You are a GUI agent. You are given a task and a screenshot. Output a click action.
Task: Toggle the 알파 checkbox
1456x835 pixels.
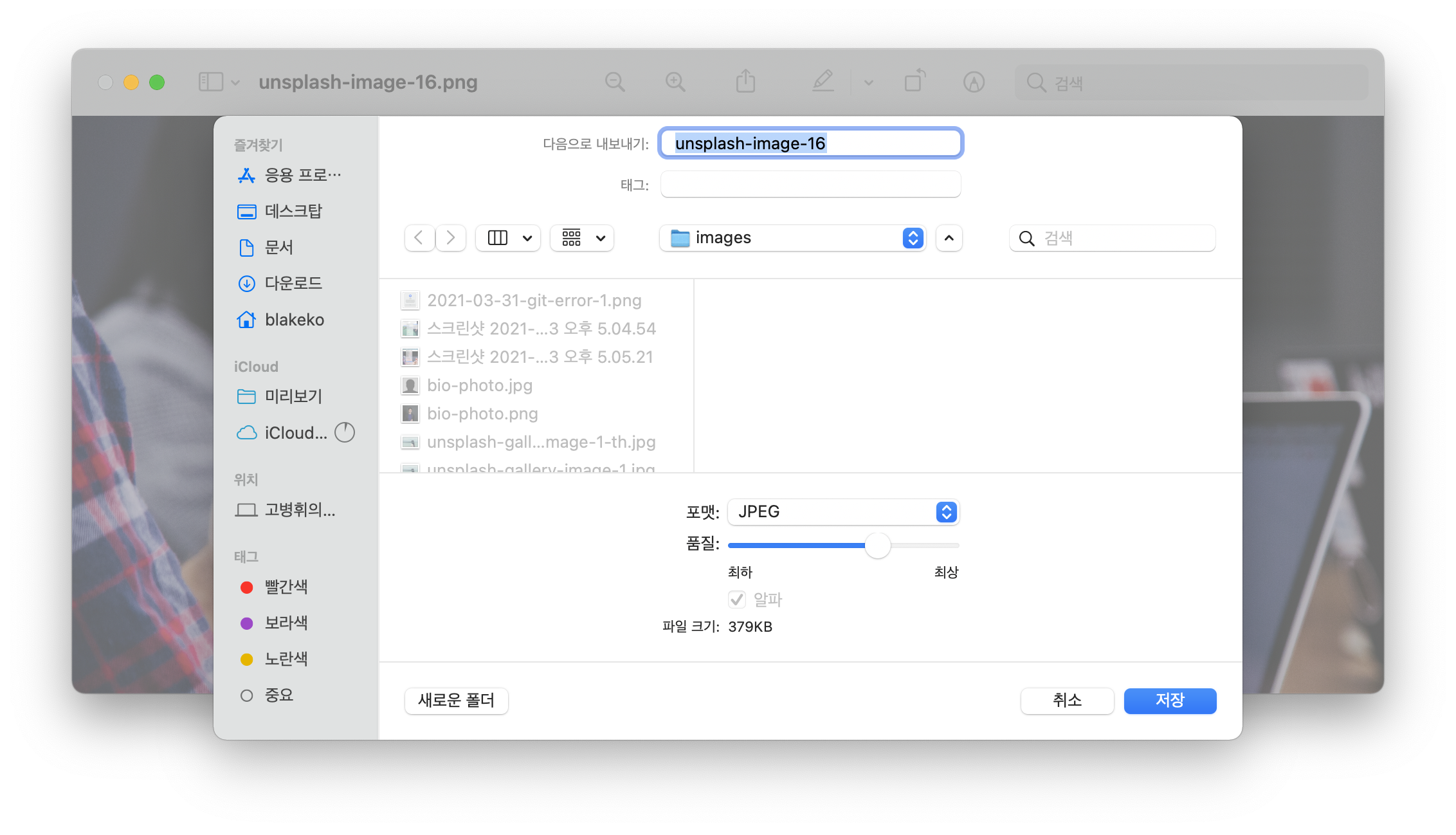(x=737, y=600)
